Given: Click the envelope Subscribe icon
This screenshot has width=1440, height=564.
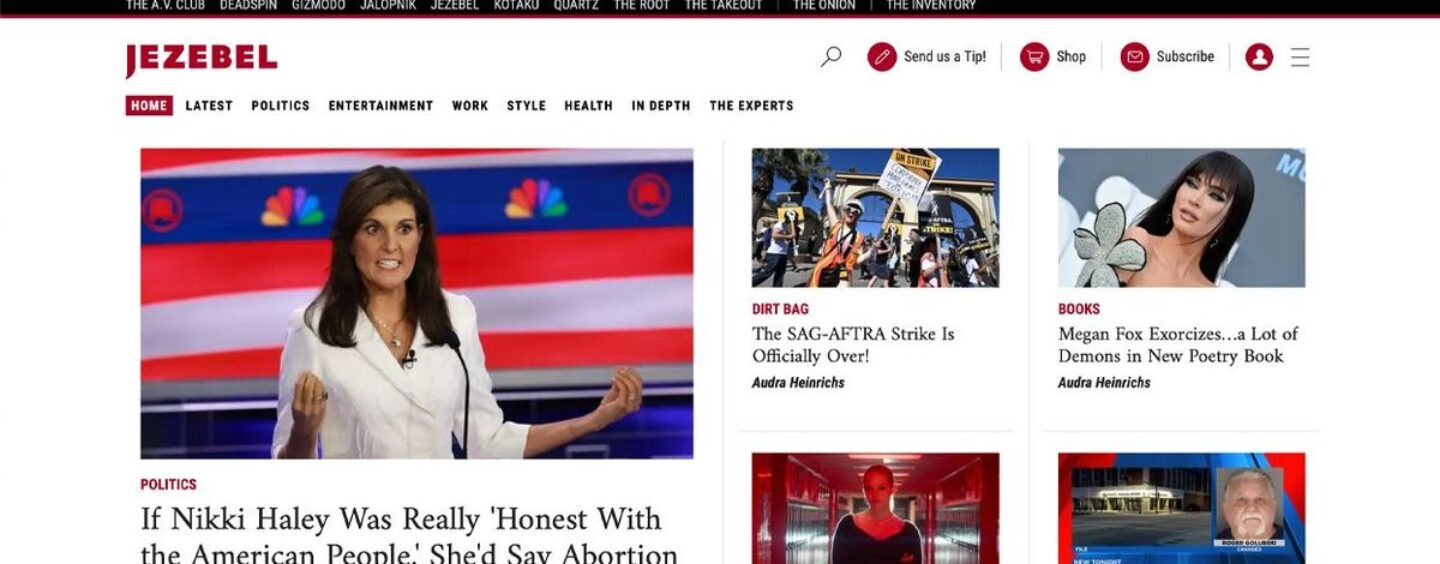Looking at the screenshot, I should click(1135, 57).
